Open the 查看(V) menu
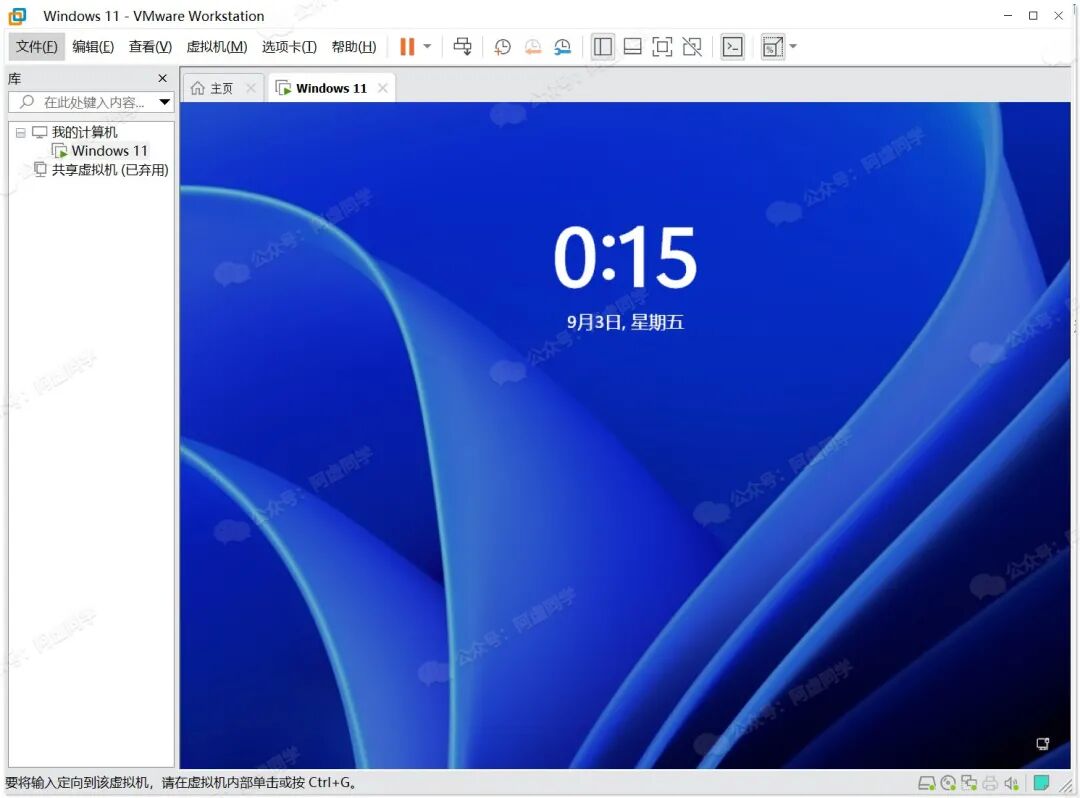 point(150,47)
